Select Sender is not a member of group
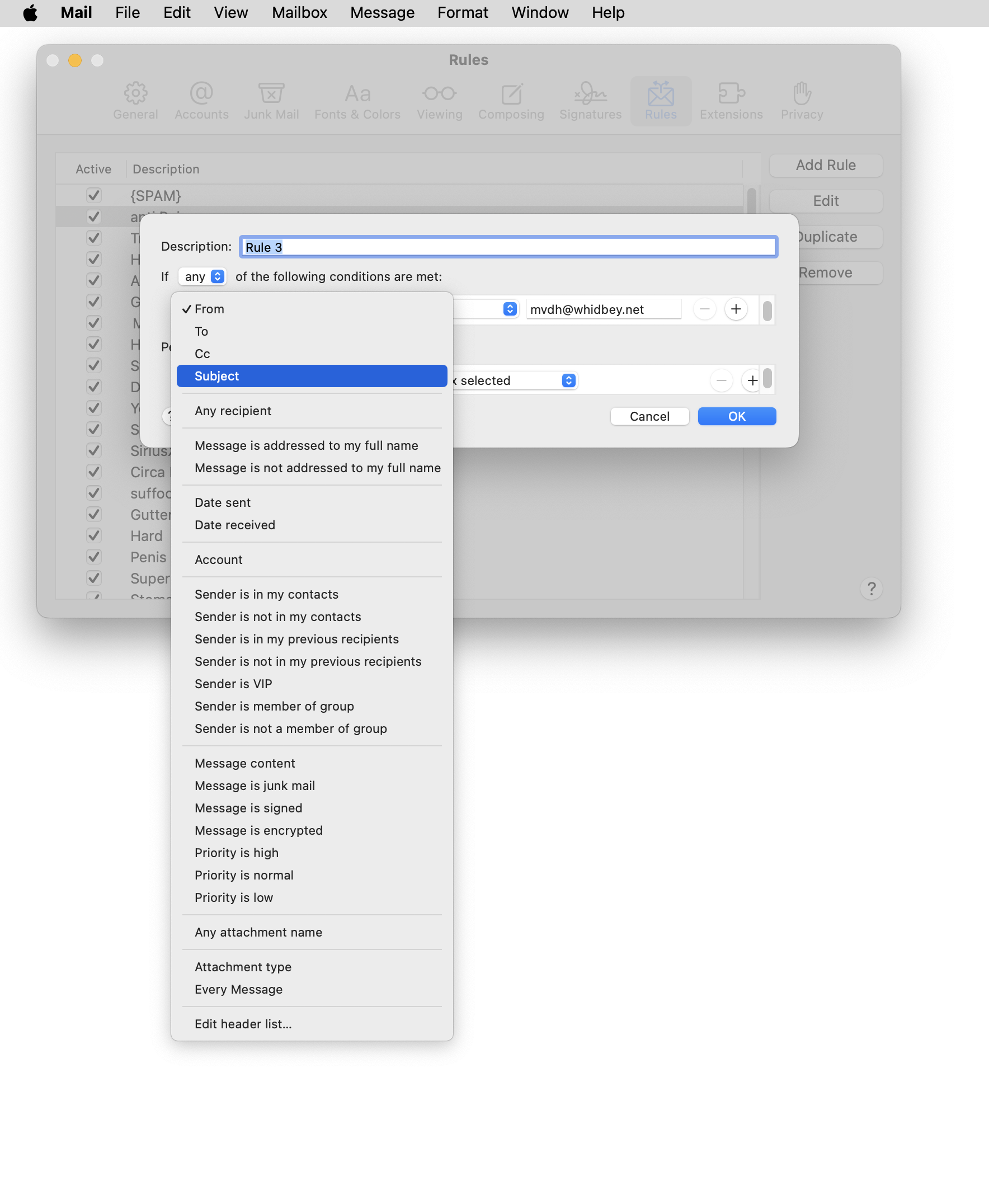 (312, 728)
